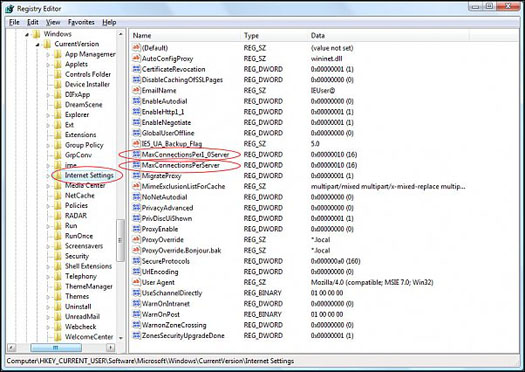This screenshot has height=372, width=525.
Task: Expand the Shell Extensions key arrow
Action: click(x=48, y=267)
